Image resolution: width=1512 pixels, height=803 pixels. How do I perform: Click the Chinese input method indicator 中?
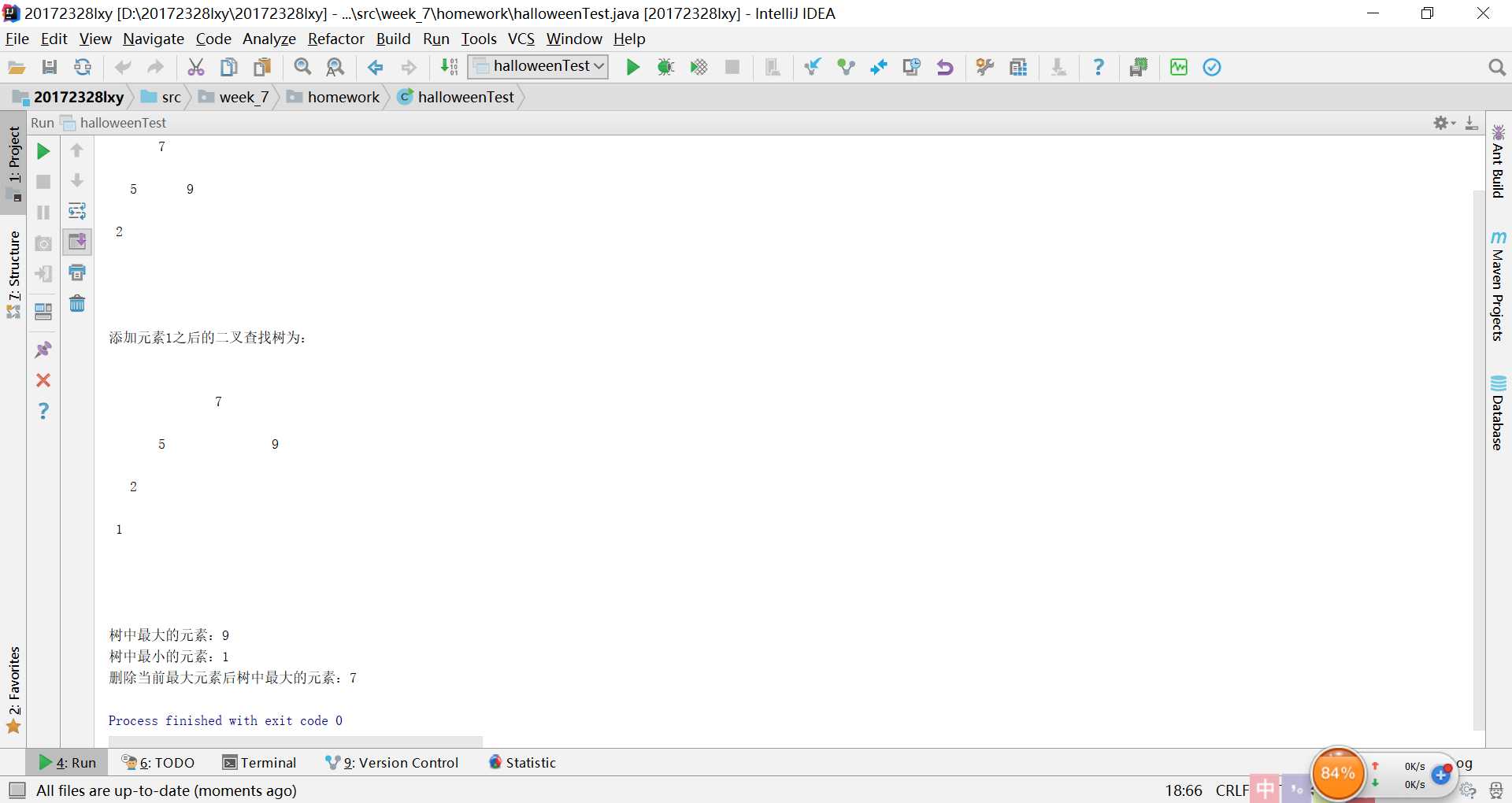coord(1265,789)
